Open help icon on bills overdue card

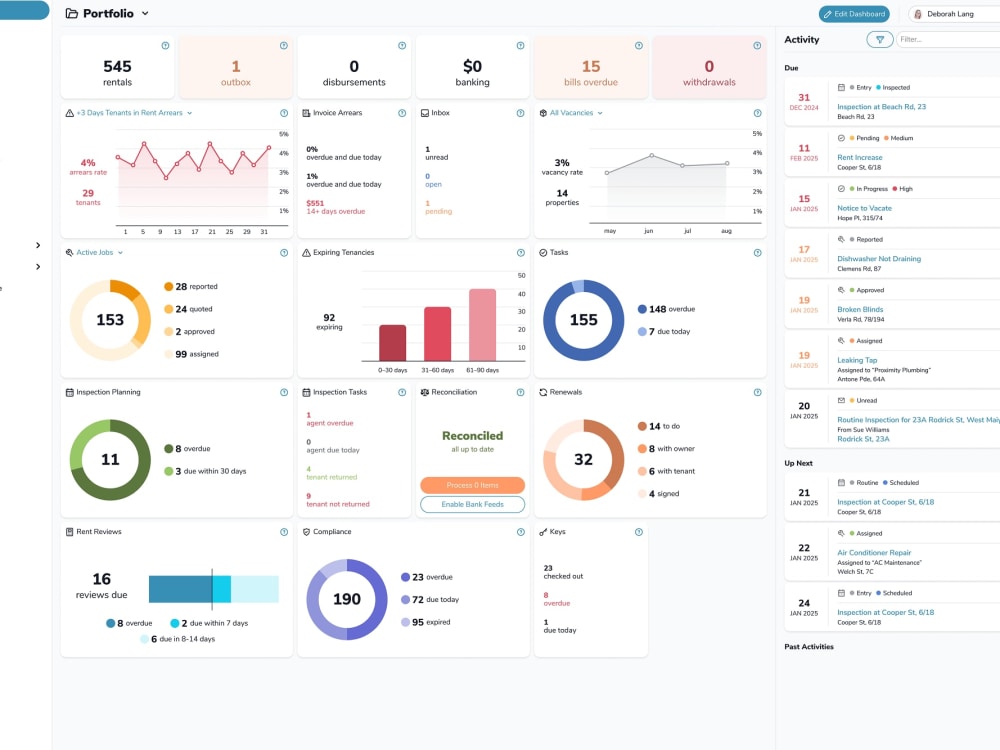click(638, 45)
